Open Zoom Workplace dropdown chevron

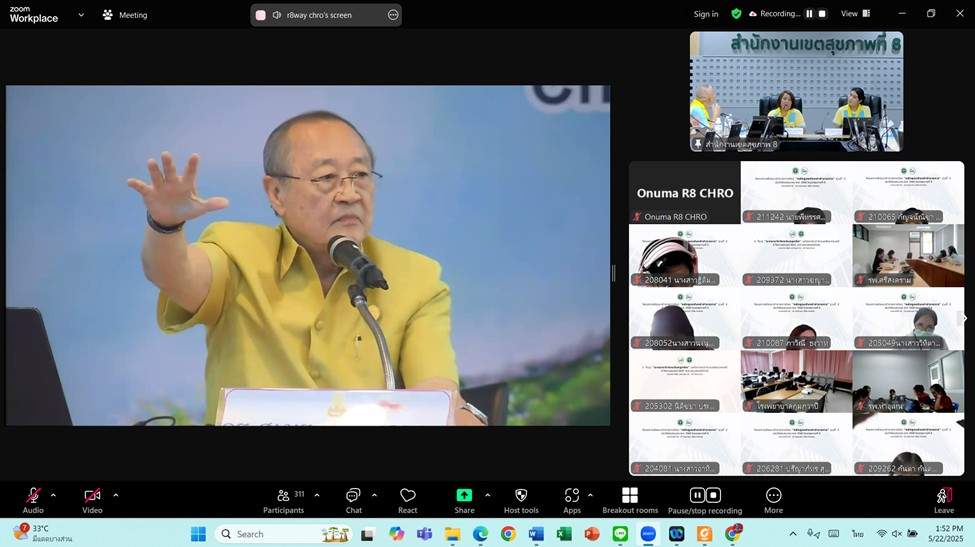pyautogui.click(x=81, y=15)
